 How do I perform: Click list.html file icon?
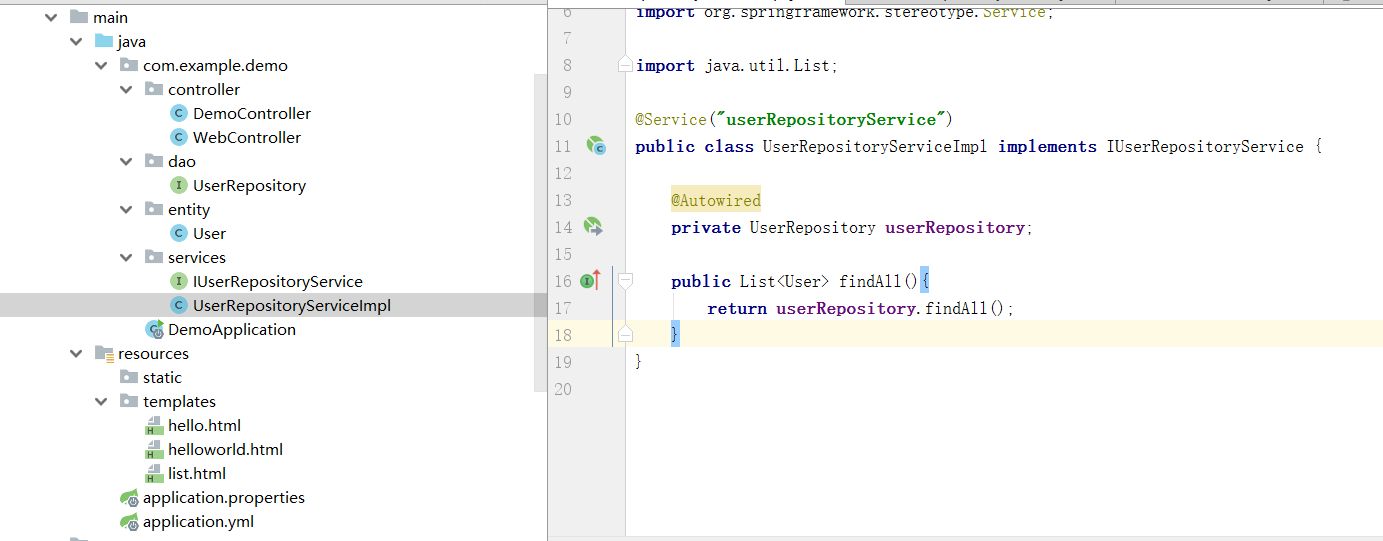154,473
